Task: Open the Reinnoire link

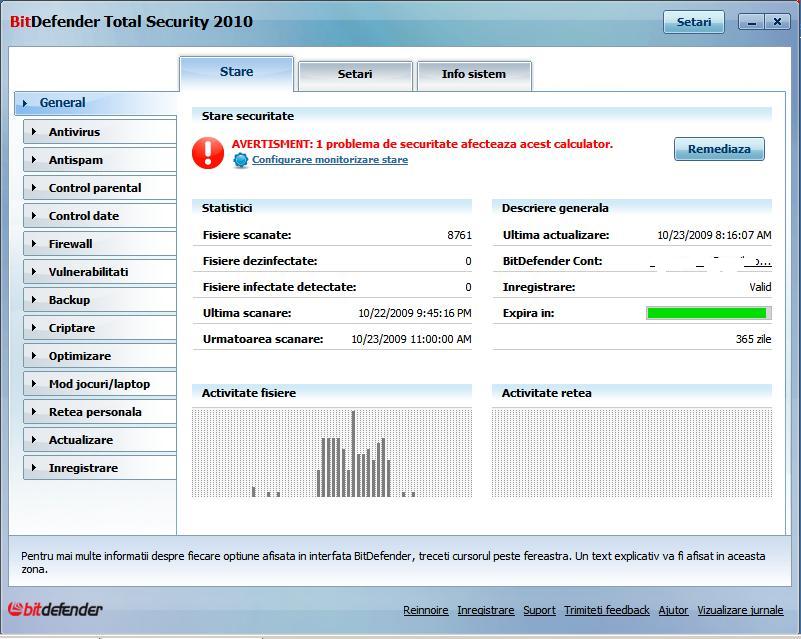Action: click(426, 610)
